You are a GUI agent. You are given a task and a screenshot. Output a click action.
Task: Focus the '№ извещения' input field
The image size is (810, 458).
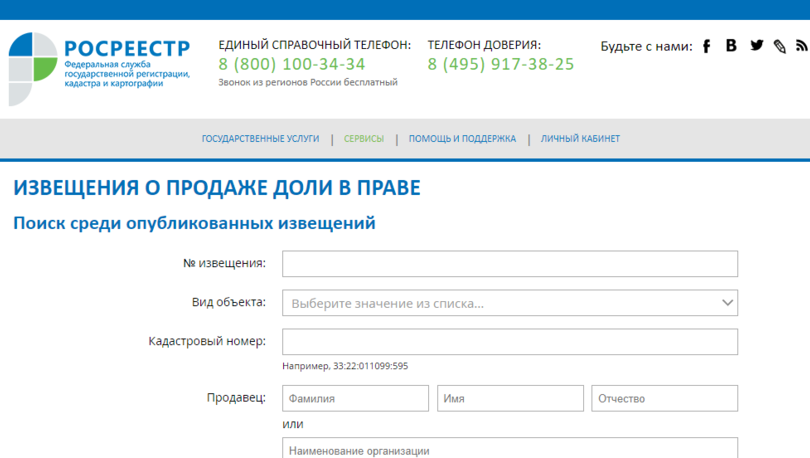[509, 264]
